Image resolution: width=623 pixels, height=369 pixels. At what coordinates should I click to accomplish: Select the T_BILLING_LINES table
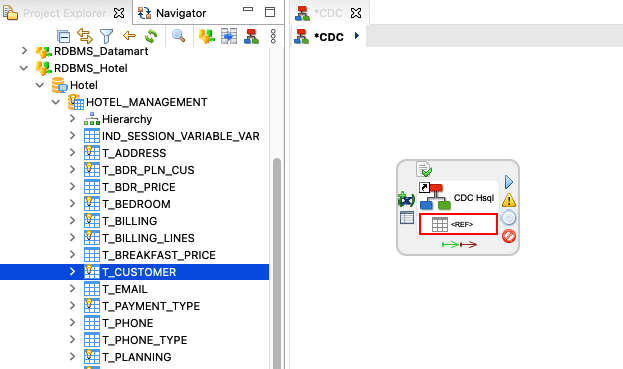click(x=148, y=238)
